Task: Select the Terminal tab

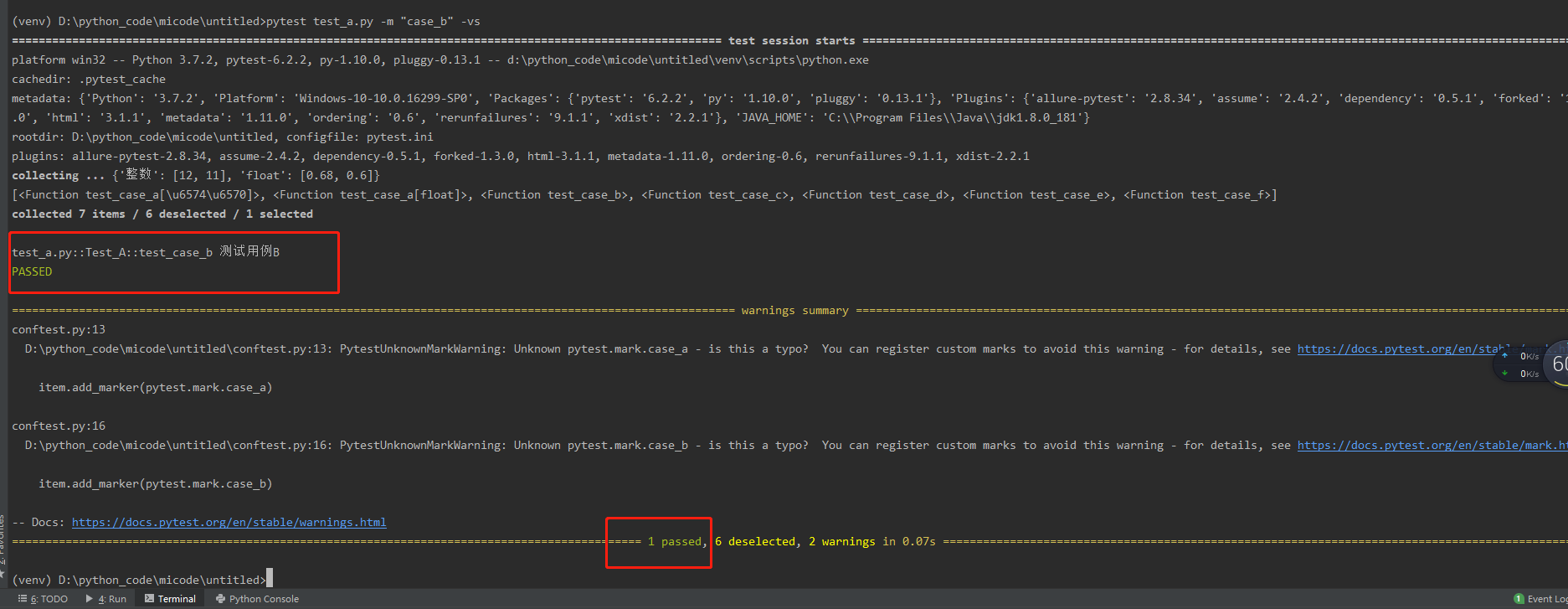Action: point(170,599)
